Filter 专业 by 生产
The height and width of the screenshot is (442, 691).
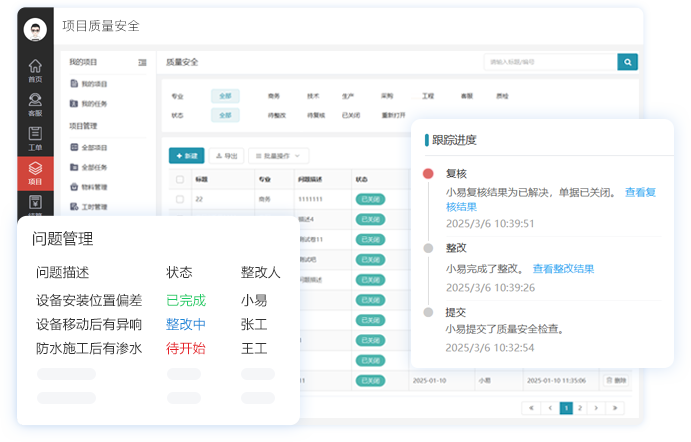(x=348, y=96)
